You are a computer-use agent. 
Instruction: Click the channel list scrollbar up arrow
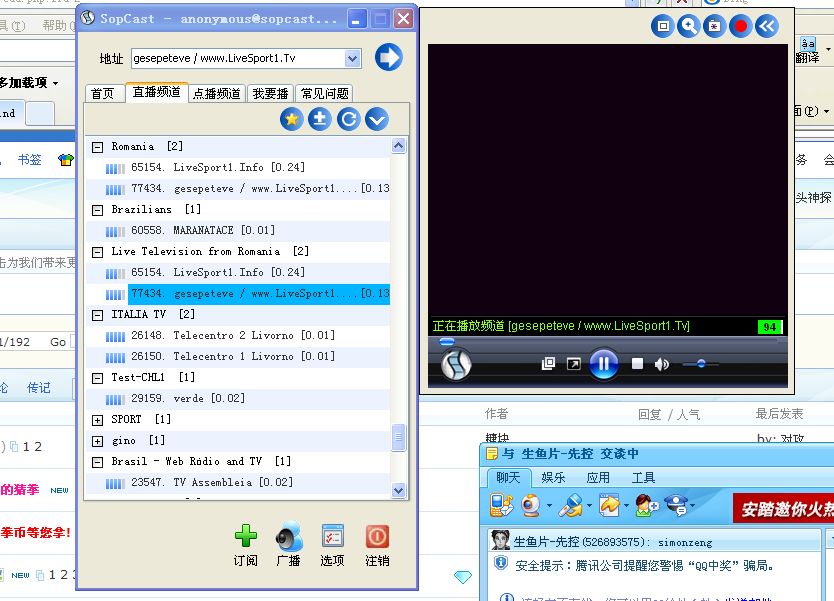click(x=398, y=145)
